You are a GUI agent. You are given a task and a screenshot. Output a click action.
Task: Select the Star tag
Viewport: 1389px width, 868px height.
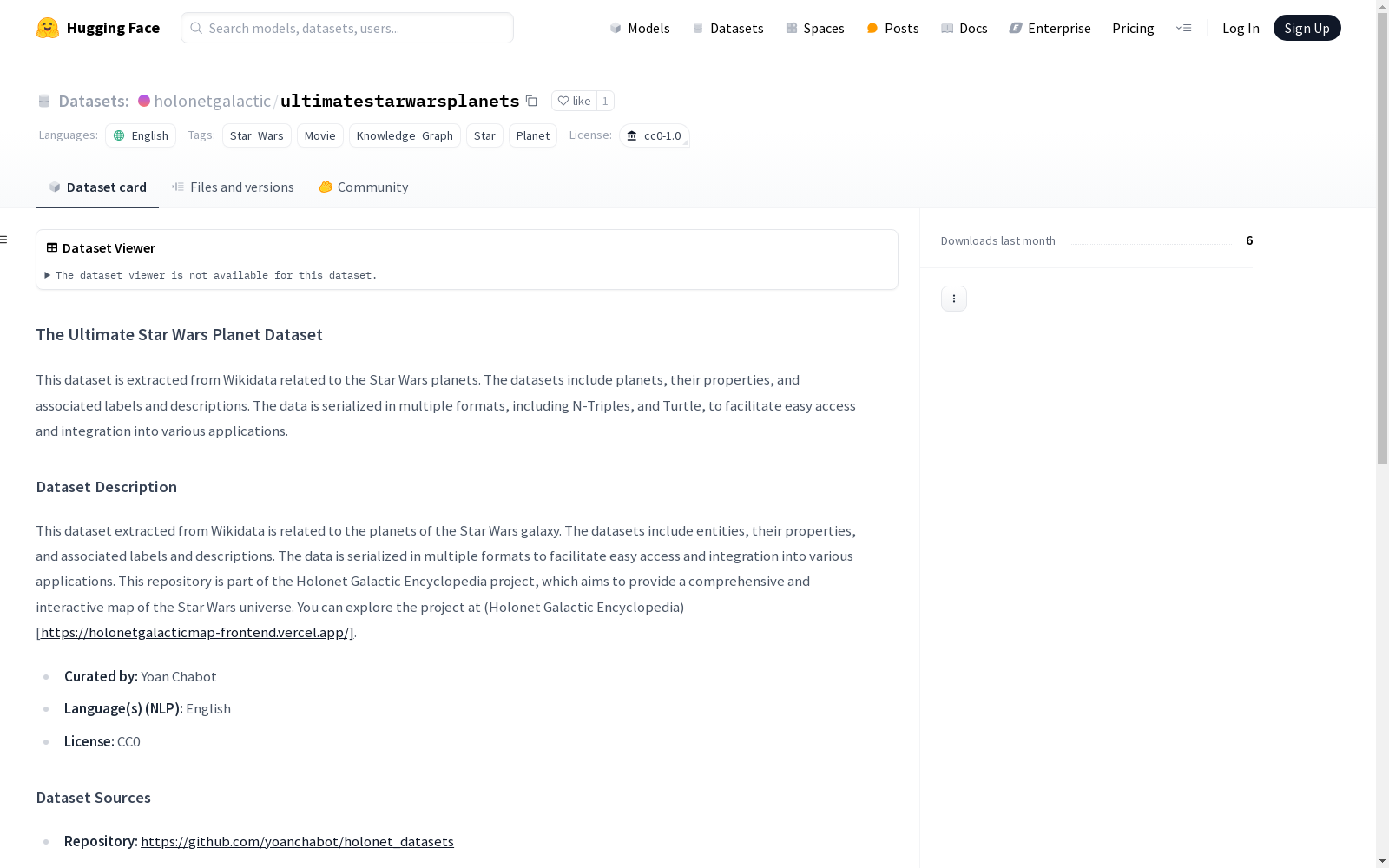pyautogui.click(x=484, y=135)
